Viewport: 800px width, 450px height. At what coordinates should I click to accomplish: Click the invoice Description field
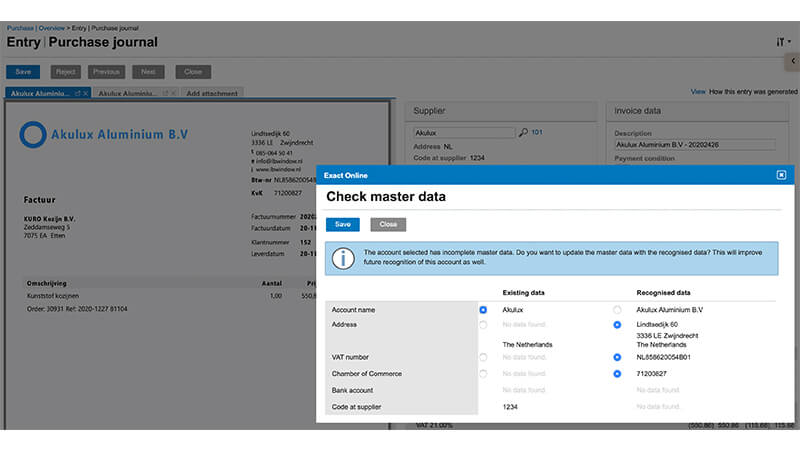694,145
